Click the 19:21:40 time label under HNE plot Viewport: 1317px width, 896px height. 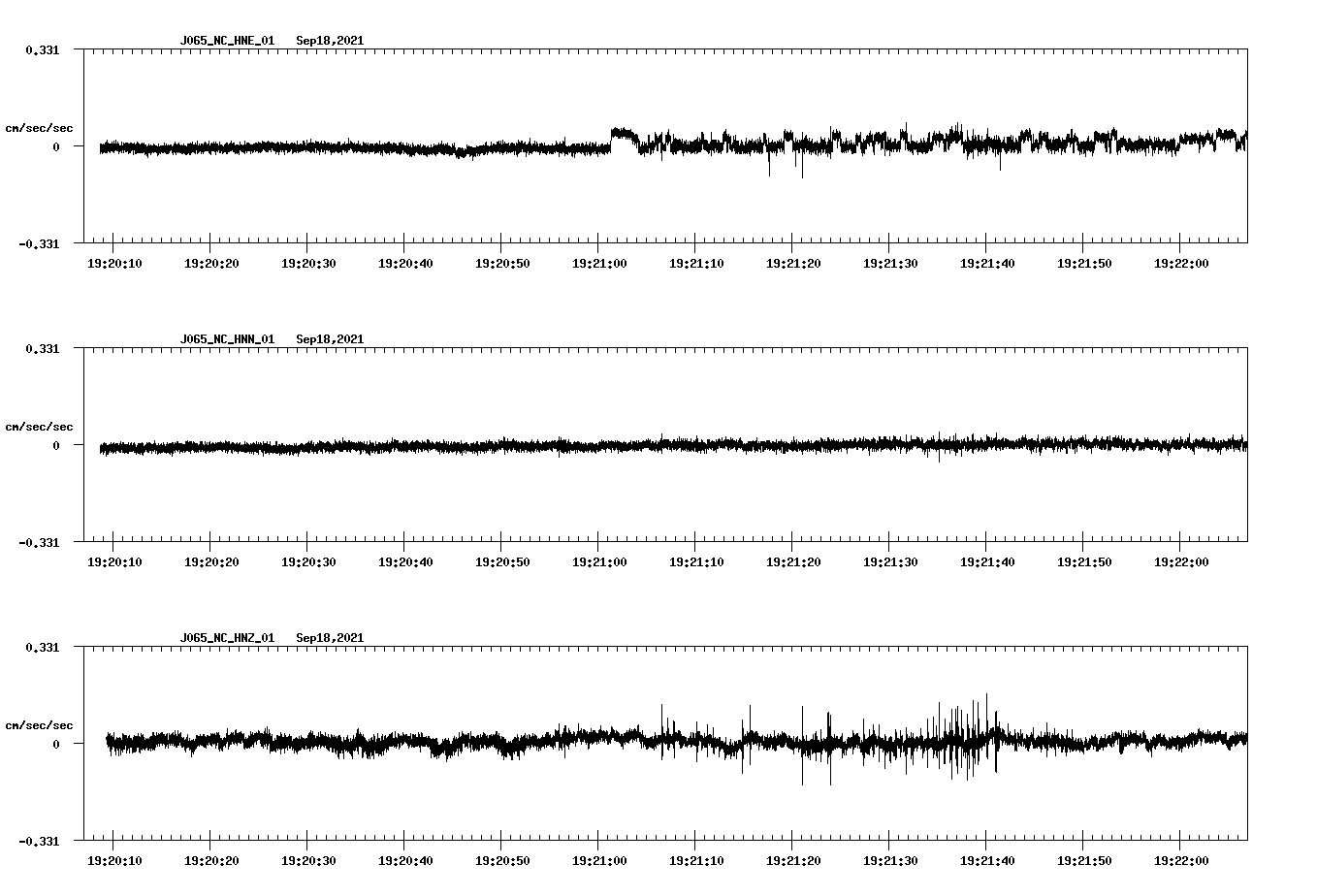point(986,264)
